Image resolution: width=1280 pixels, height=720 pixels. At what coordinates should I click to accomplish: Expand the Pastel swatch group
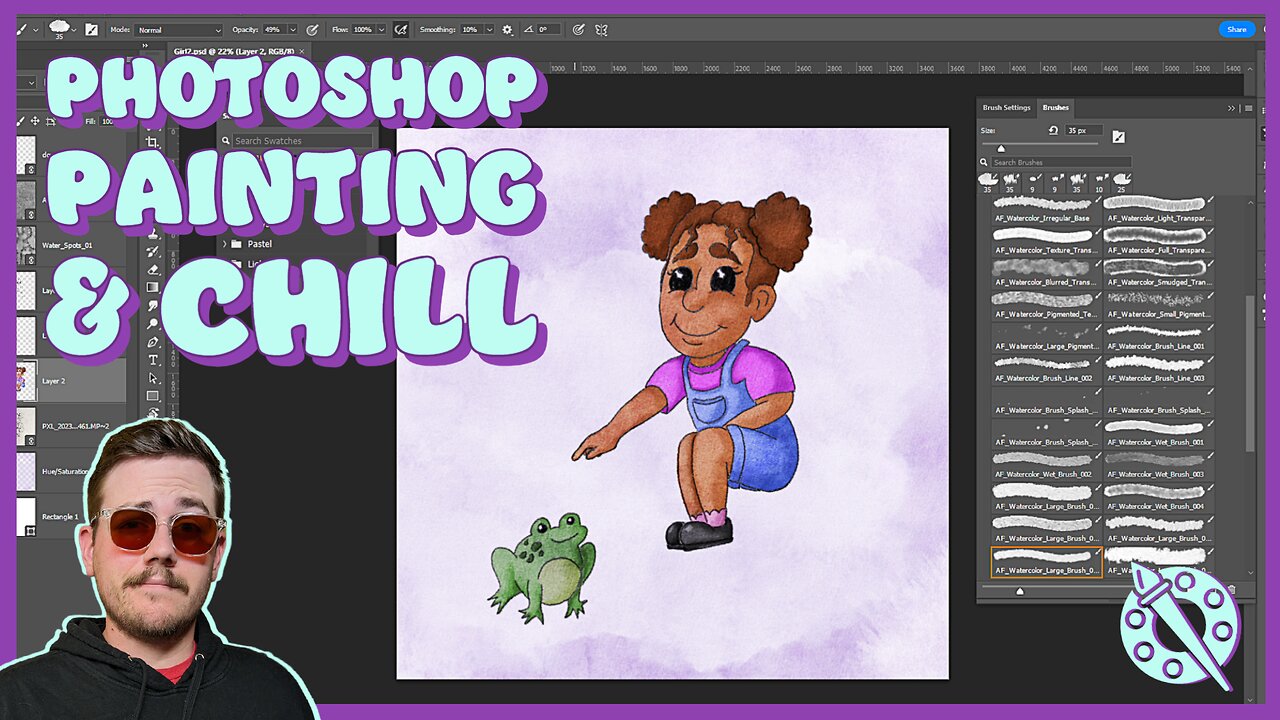224,244
